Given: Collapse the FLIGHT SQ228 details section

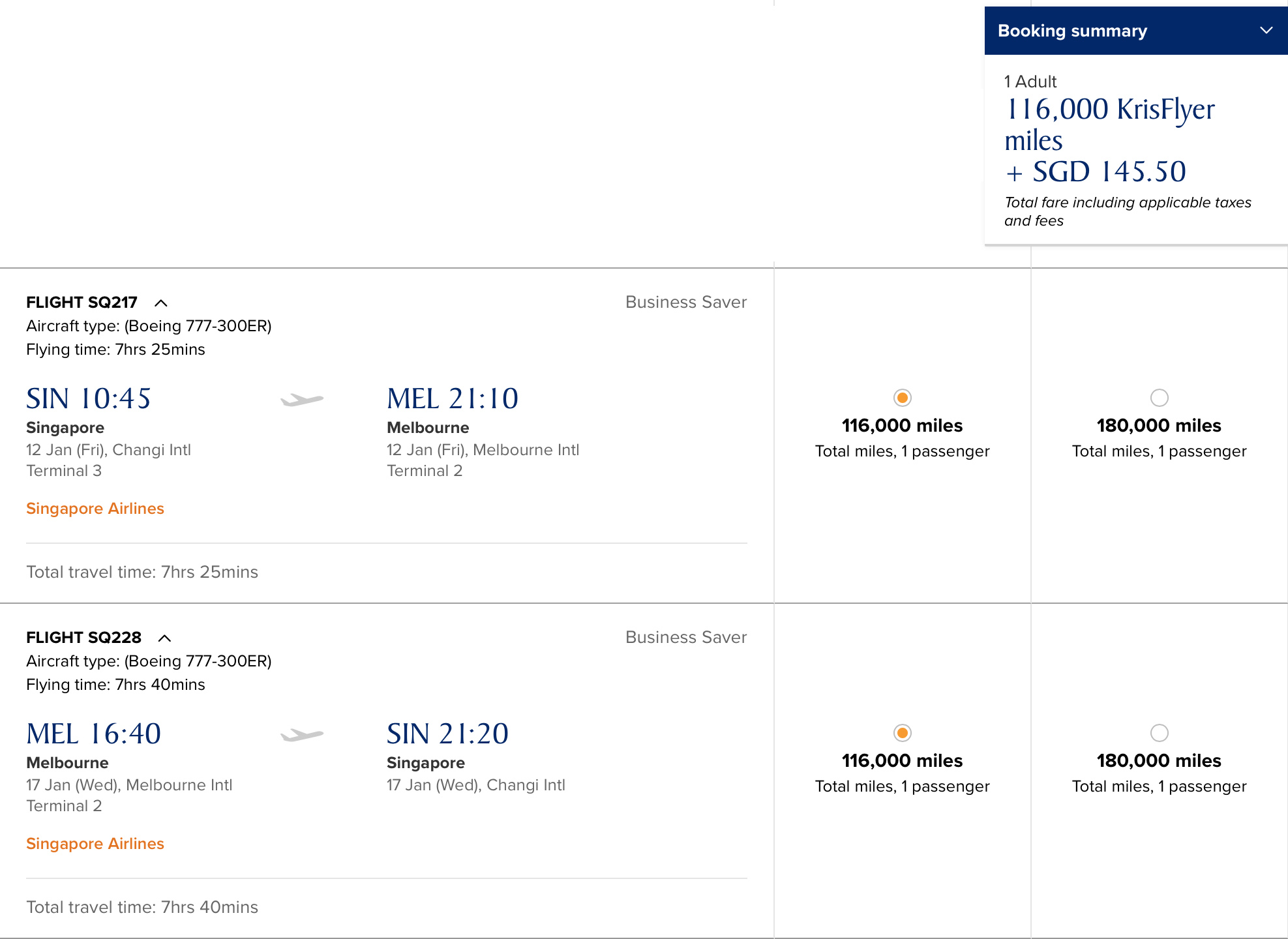Looking at the screenshot, I should [x=164, y=637].
